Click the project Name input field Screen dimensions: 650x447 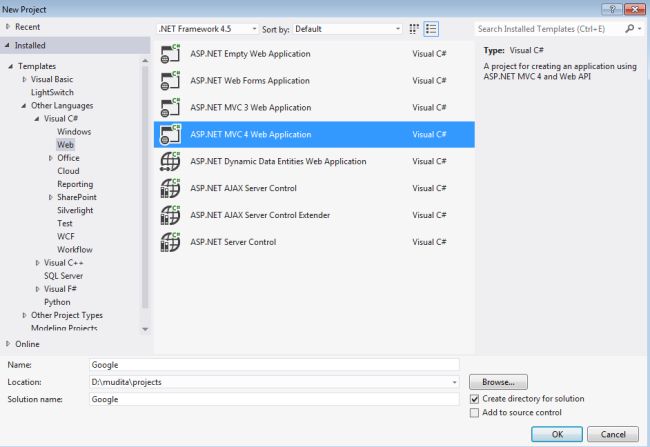(x=274, y=365)
